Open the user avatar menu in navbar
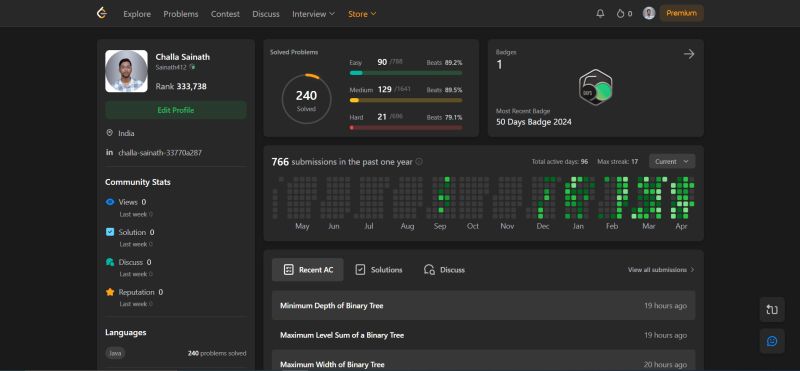This screenshot has width=800, height=371. (x=648, y=13)
